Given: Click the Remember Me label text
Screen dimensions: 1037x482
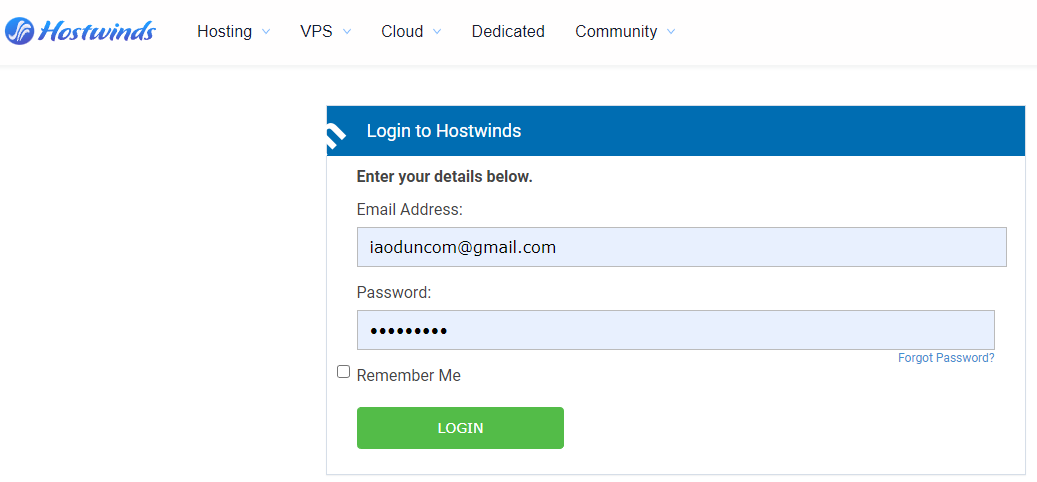Looking at the screenshot, I should pos(409,376).
